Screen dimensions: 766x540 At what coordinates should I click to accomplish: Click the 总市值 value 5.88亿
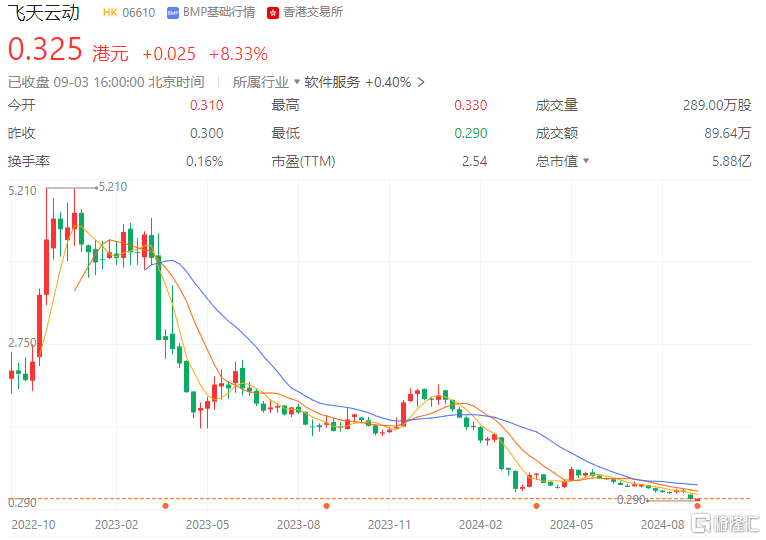click(x=731, y=161)
